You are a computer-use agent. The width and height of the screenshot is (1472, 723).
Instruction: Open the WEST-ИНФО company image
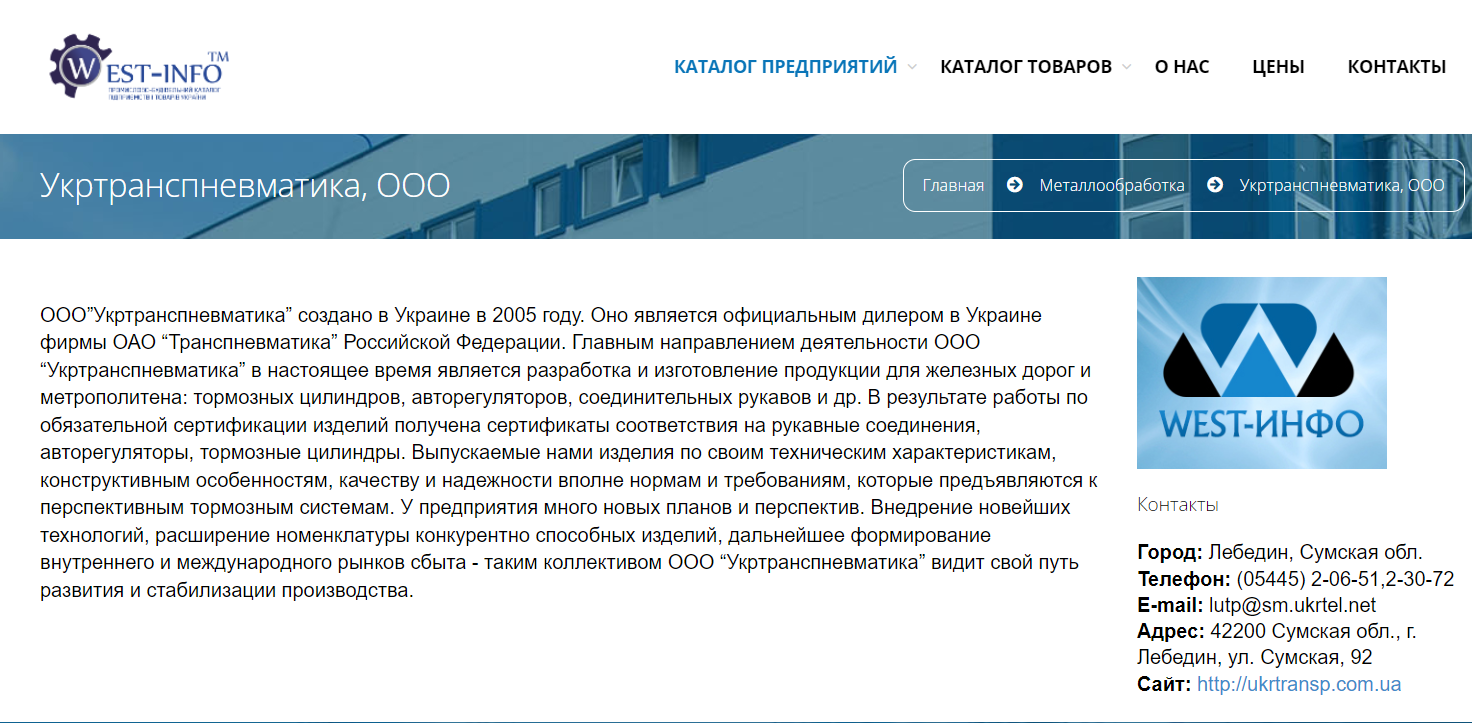(x=1262, y=373)
